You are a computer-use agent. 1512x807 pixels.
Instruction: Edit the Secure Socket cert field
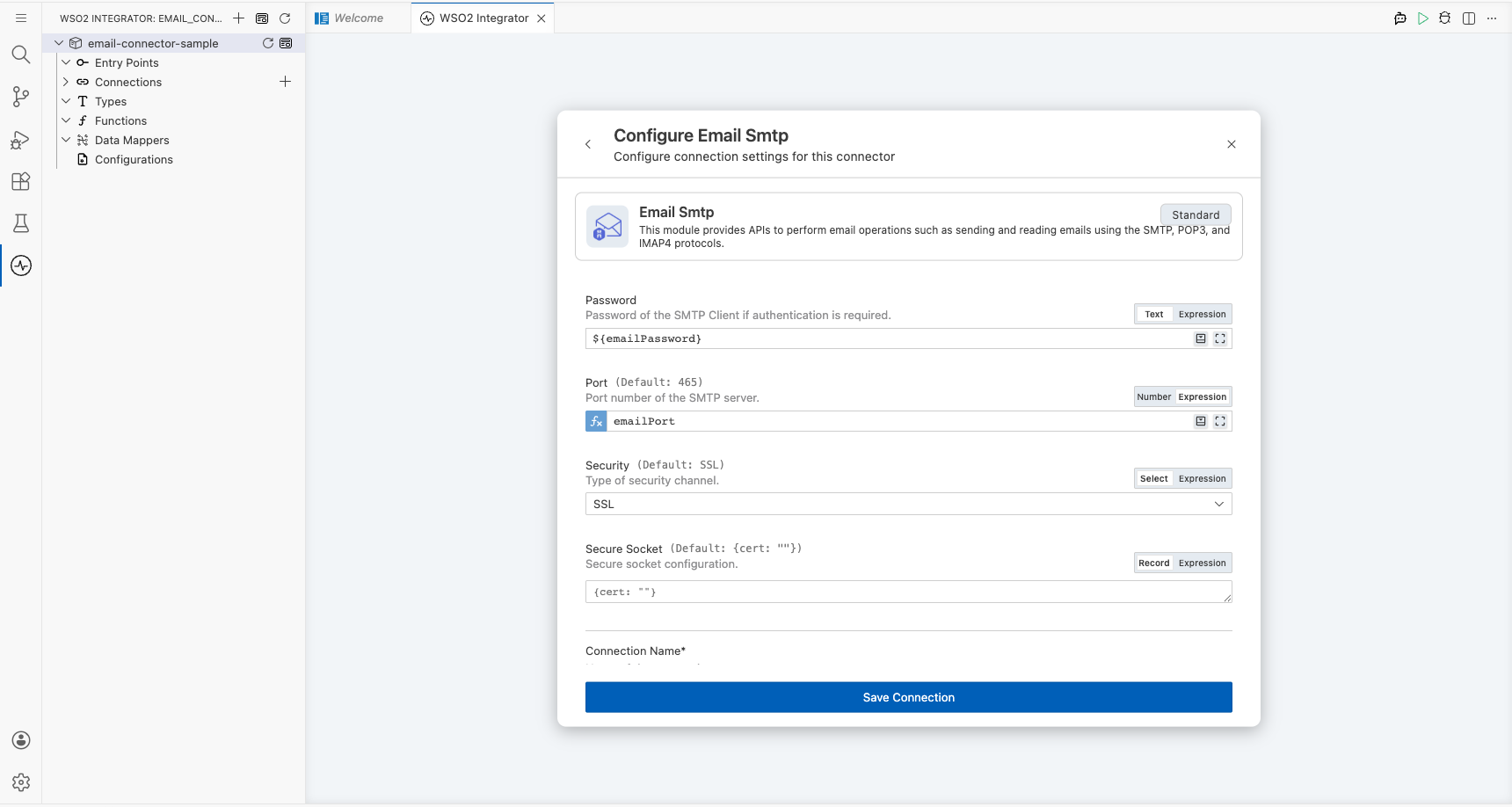coord(909,592)
